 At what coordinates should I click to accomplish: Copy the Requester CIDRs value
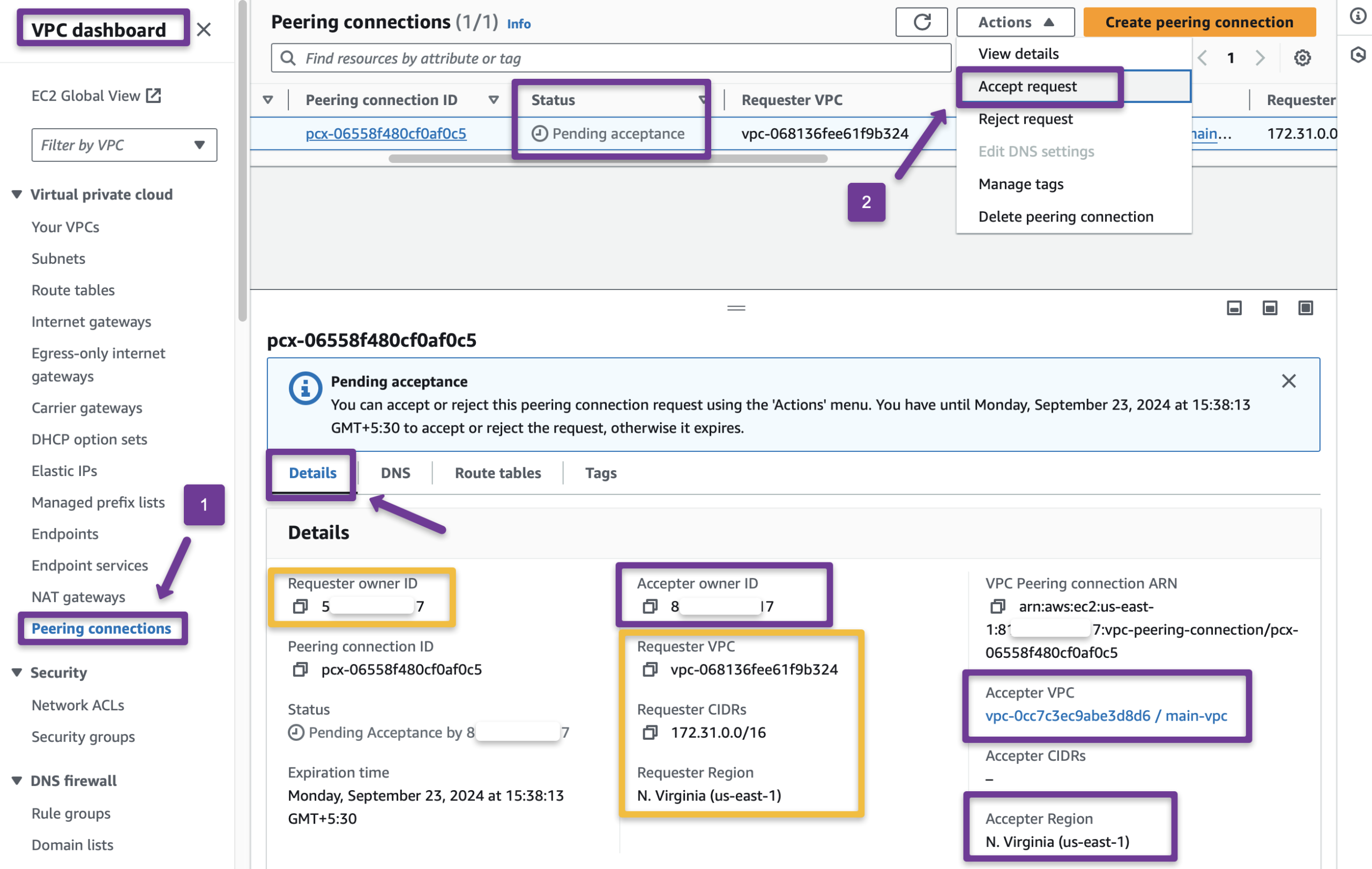click(649, 733)
